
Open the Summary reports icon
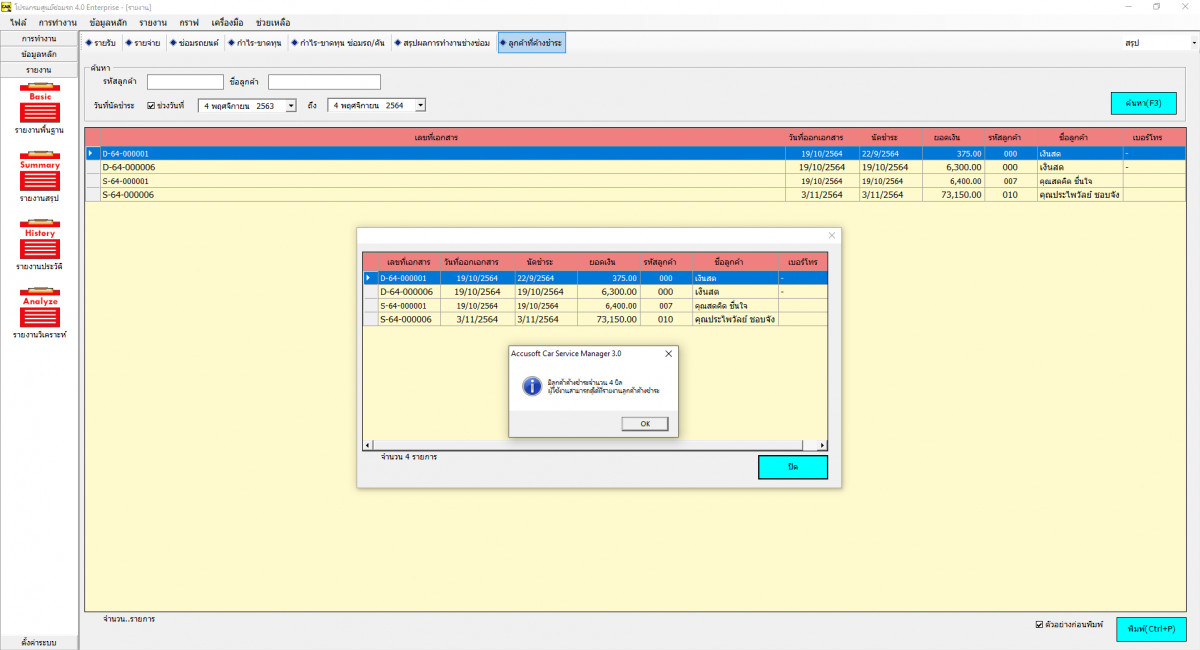[39, 173]
